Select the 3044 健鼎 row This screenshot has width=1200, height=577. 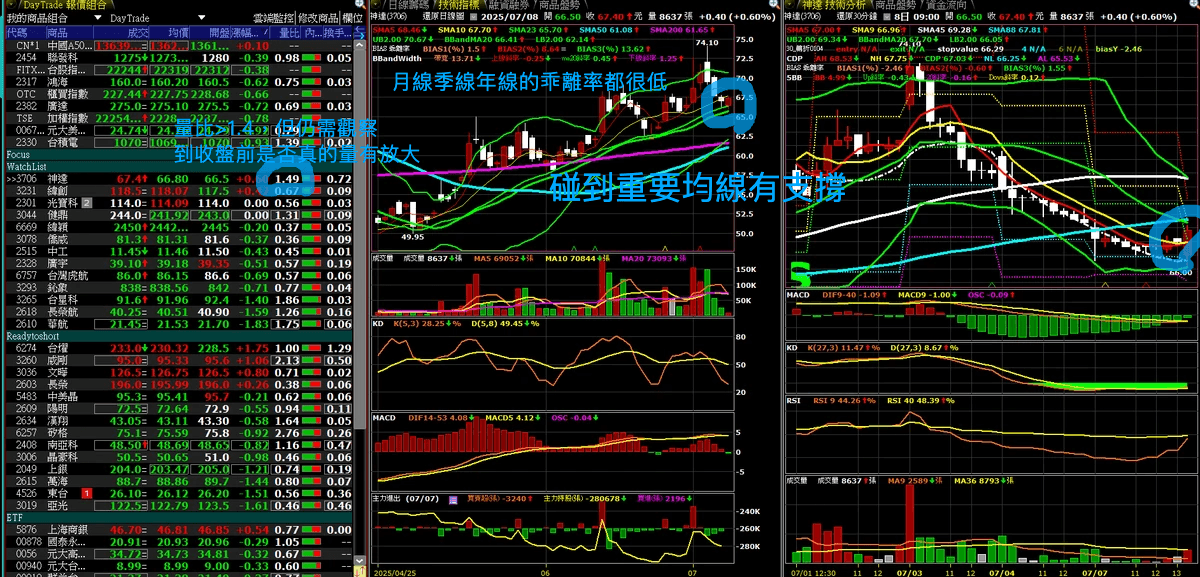tap(179, 215)
